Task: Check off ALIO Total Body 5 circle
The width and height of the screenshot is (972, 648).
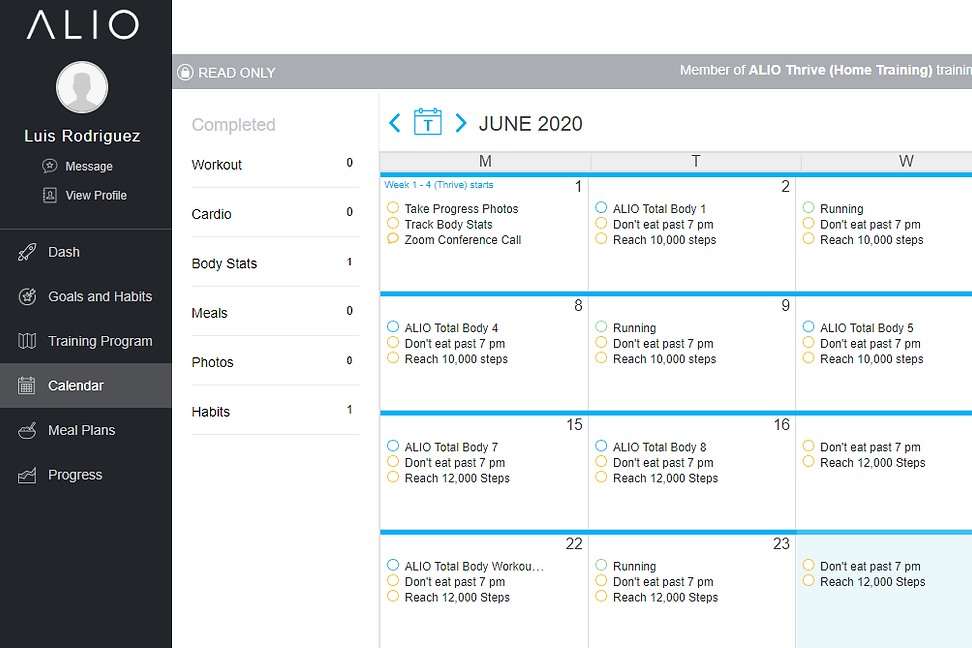Action: [808, 326]
